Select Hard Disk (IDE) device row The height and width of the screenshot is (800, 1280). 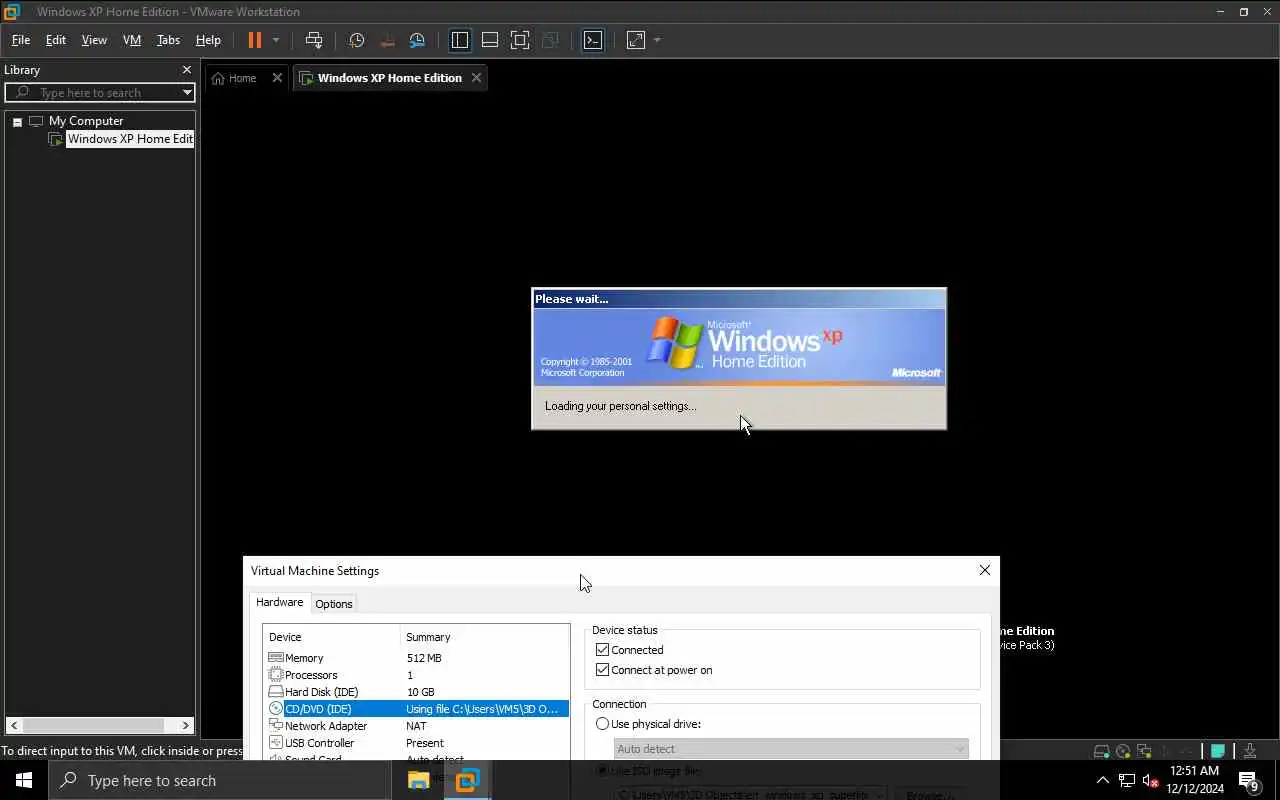coord(416,692)
